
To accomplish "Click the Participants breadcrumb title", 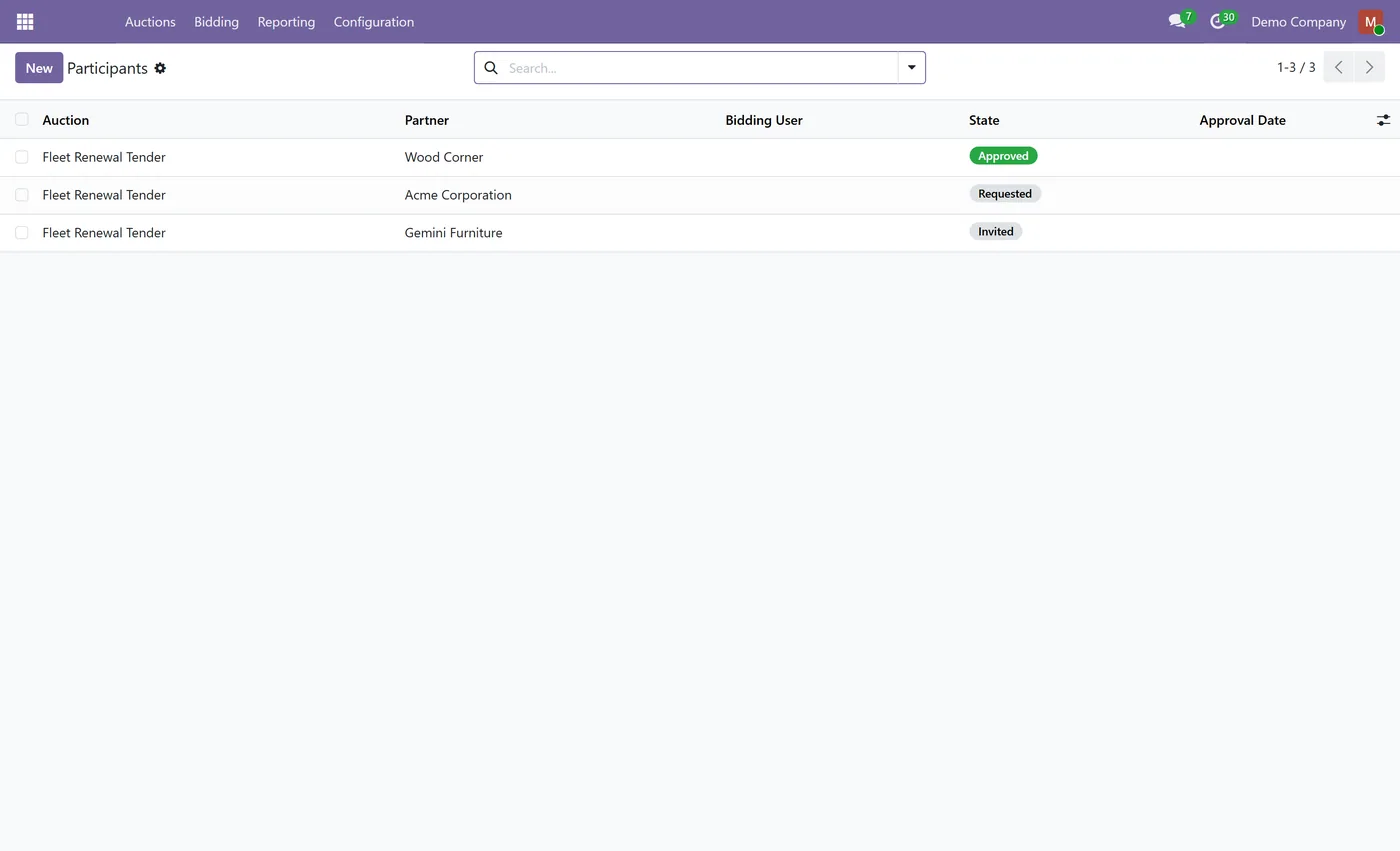I will (x=107, y=68).
